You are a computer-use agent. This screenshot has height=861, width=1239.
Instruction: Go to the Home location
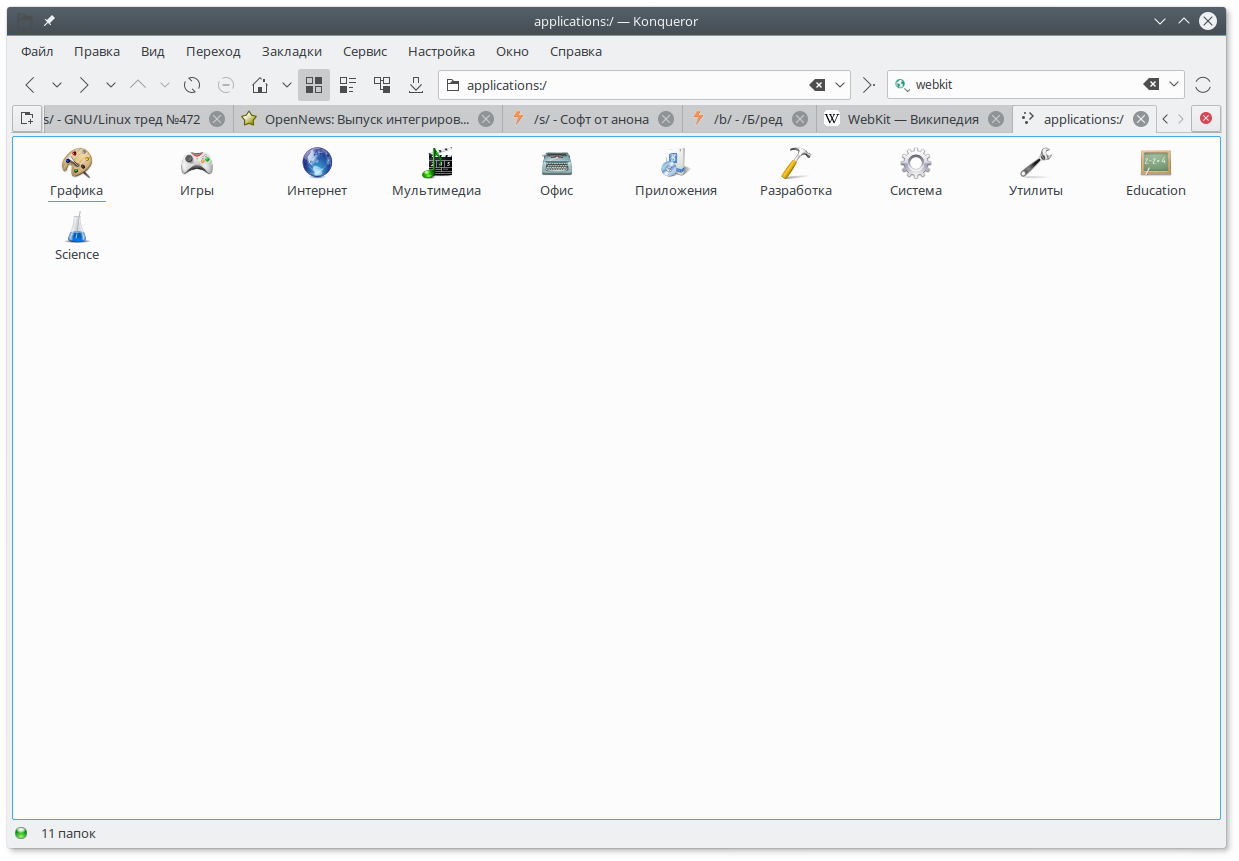260,85
